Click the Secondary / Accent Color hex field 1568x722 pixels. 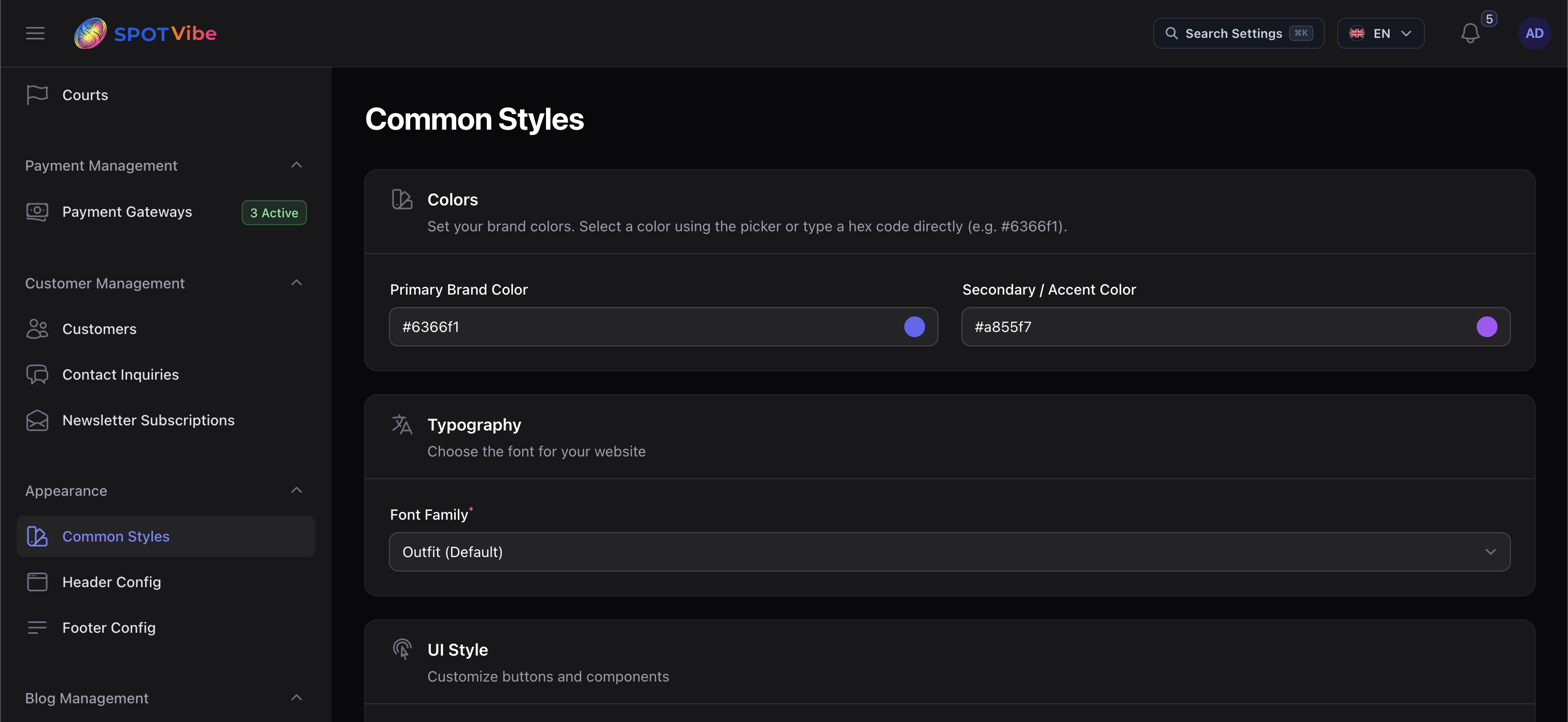1236,327
